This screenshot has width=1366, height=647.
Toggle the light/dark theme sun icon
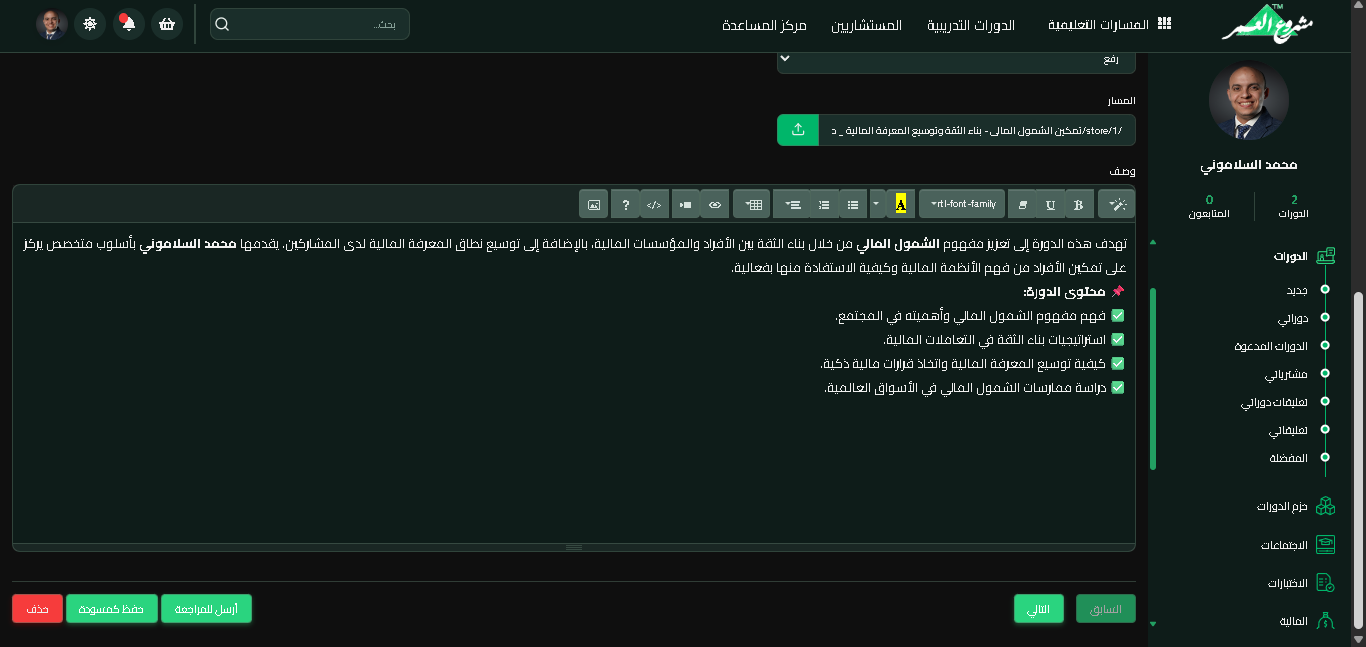[91, 24]
